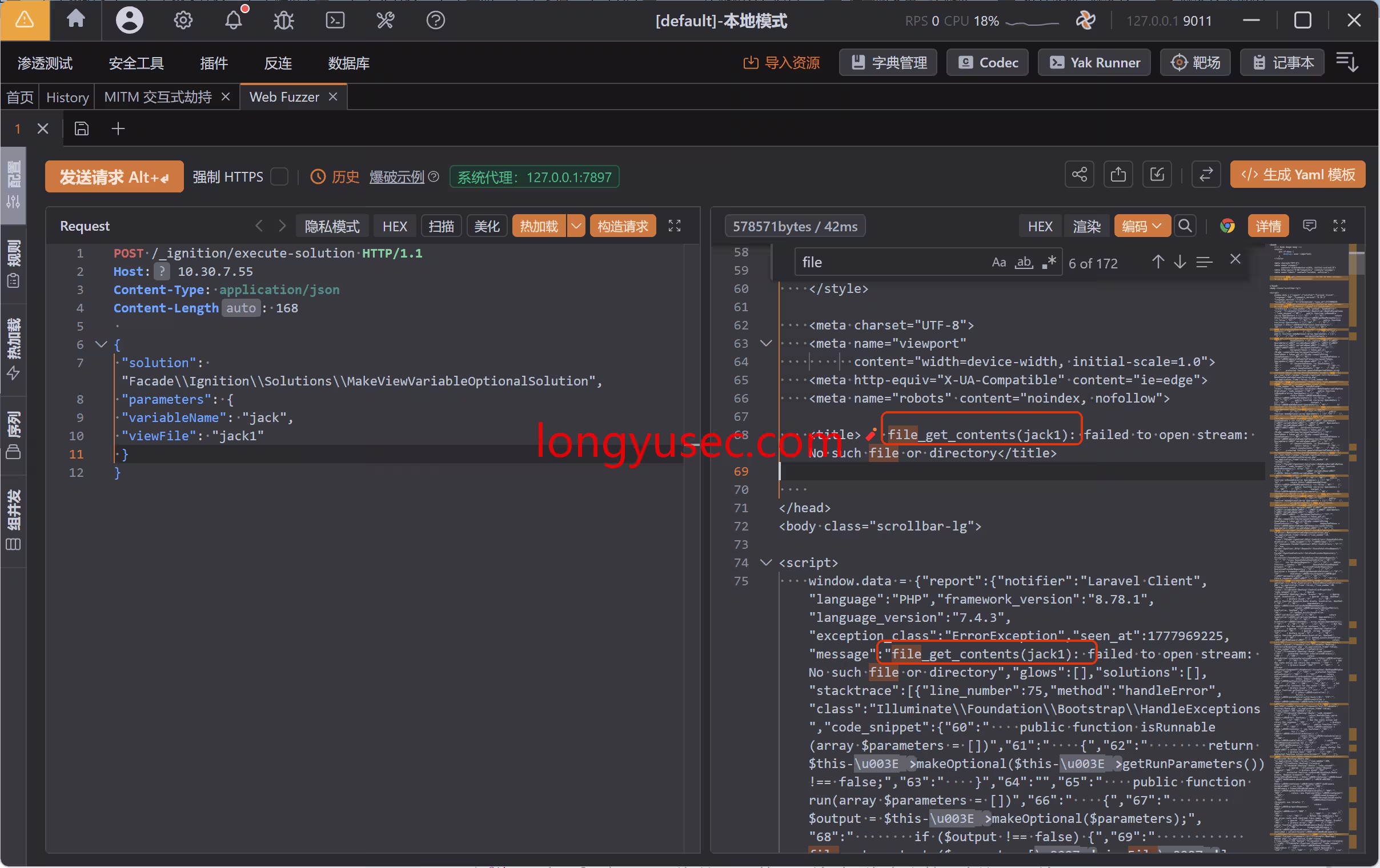Click the 系统代理: 127.0.0.1:7897 tag
The width and height of the screenshot is (1380, 868).
534,177
